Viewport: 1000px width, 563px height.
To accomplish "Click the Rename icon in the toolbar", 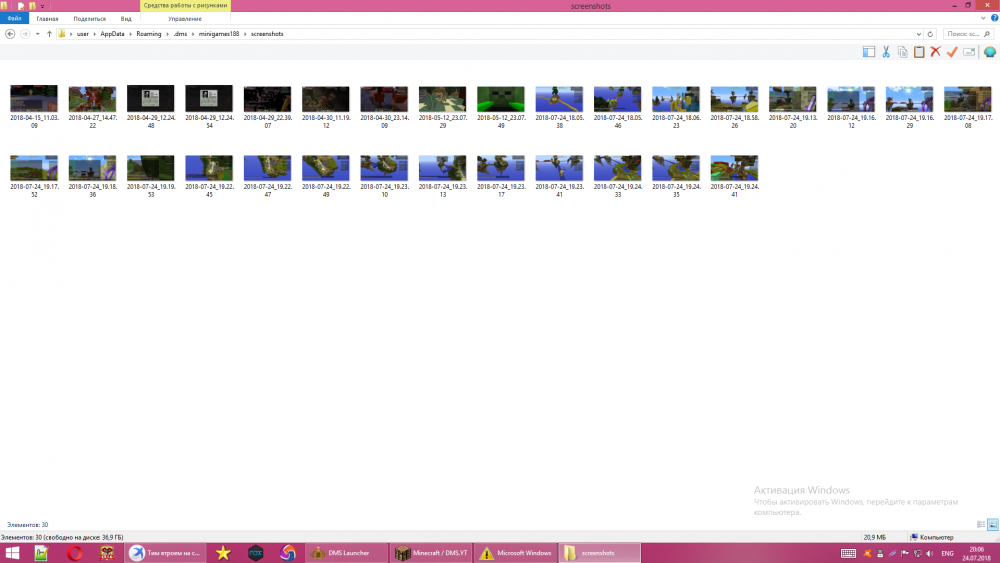I will click(x=969, y=52).
